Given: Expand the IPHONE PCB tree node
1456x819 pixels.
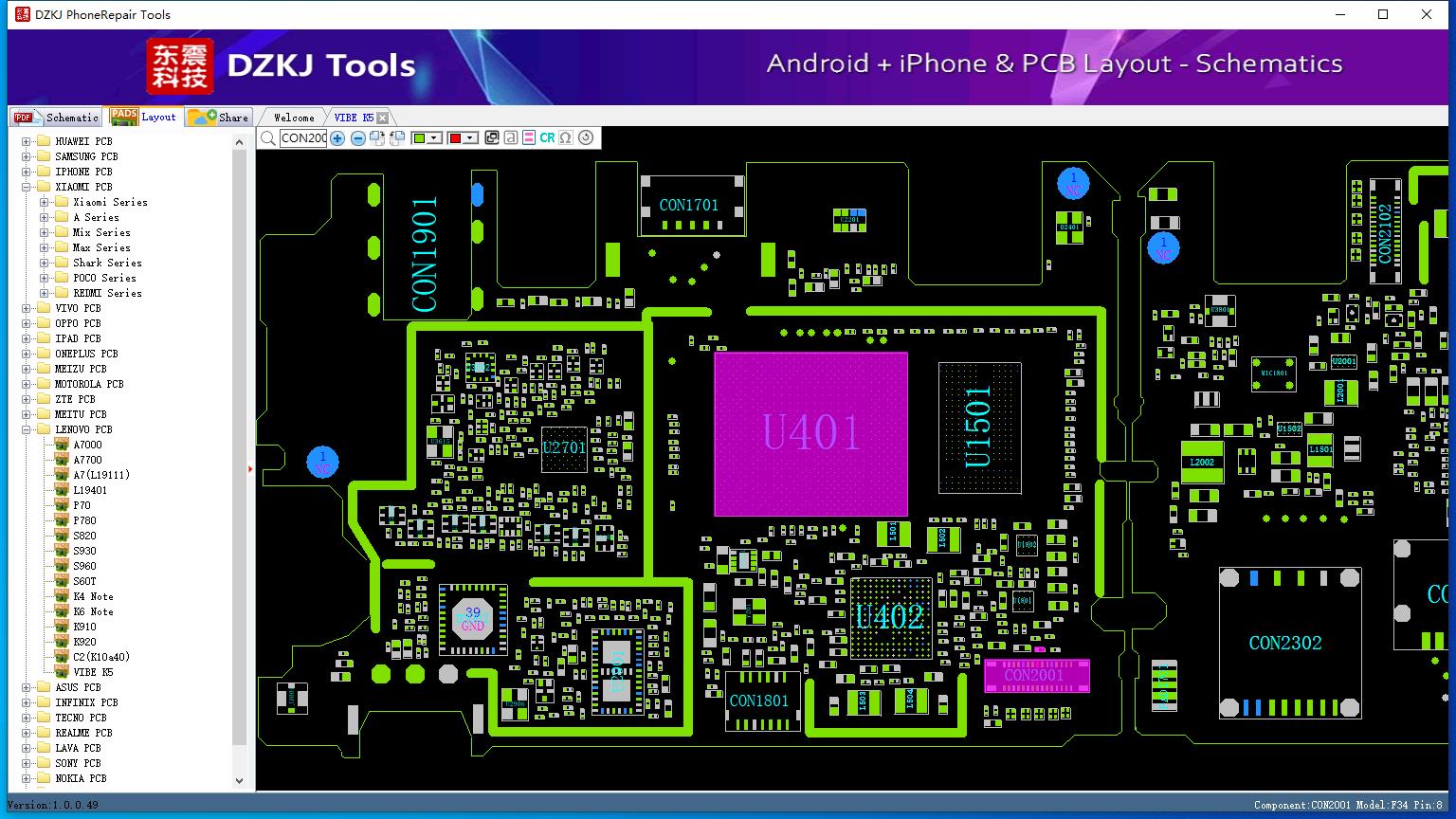Looking at the screenshot, I should [27, 172].
